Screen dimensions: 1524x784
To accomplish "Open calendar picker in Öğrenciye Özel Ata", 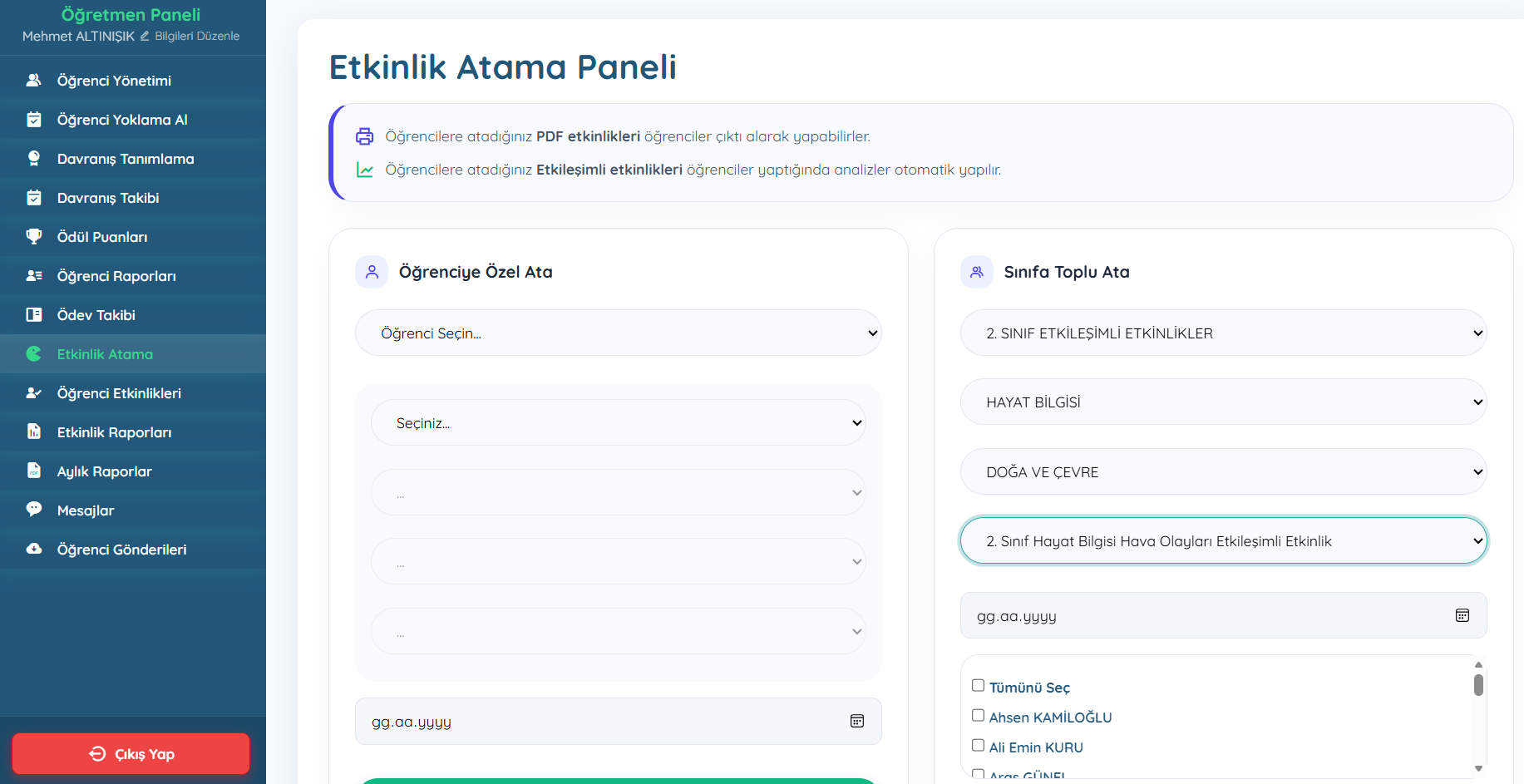I will (x=856, y=721).
